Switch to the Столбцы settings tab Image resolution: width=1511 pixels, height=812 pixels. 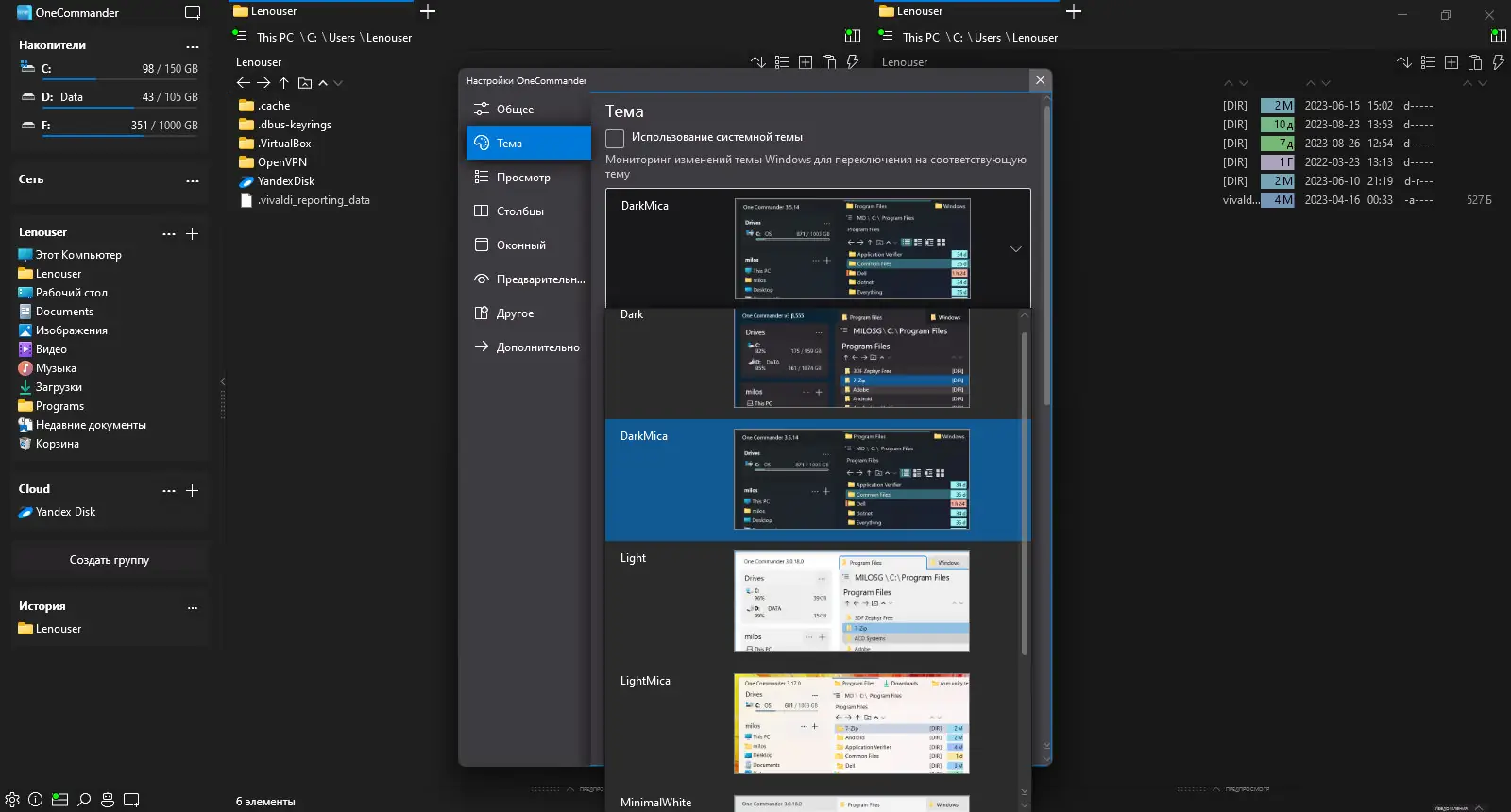click(x=520, y=211)
